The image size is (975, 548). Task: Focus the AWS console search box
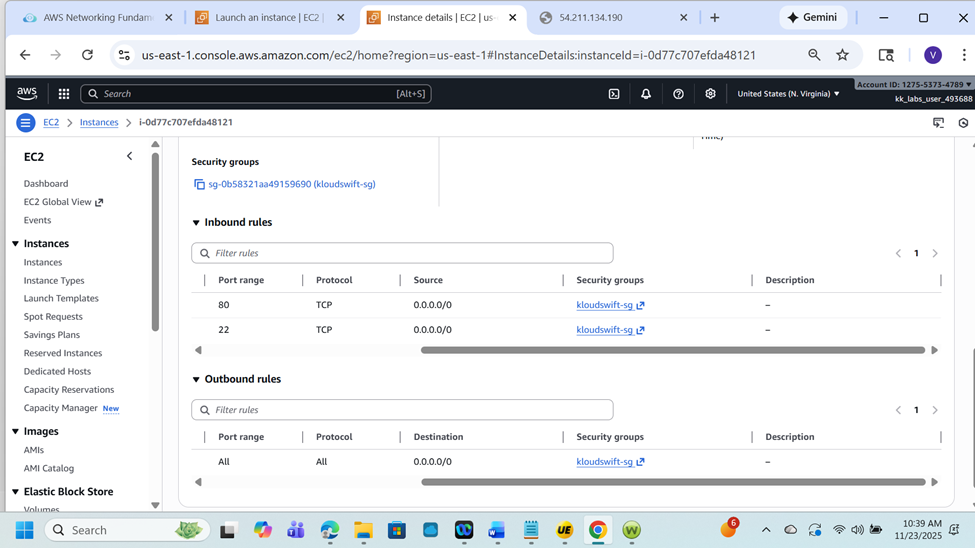(256, 94)
